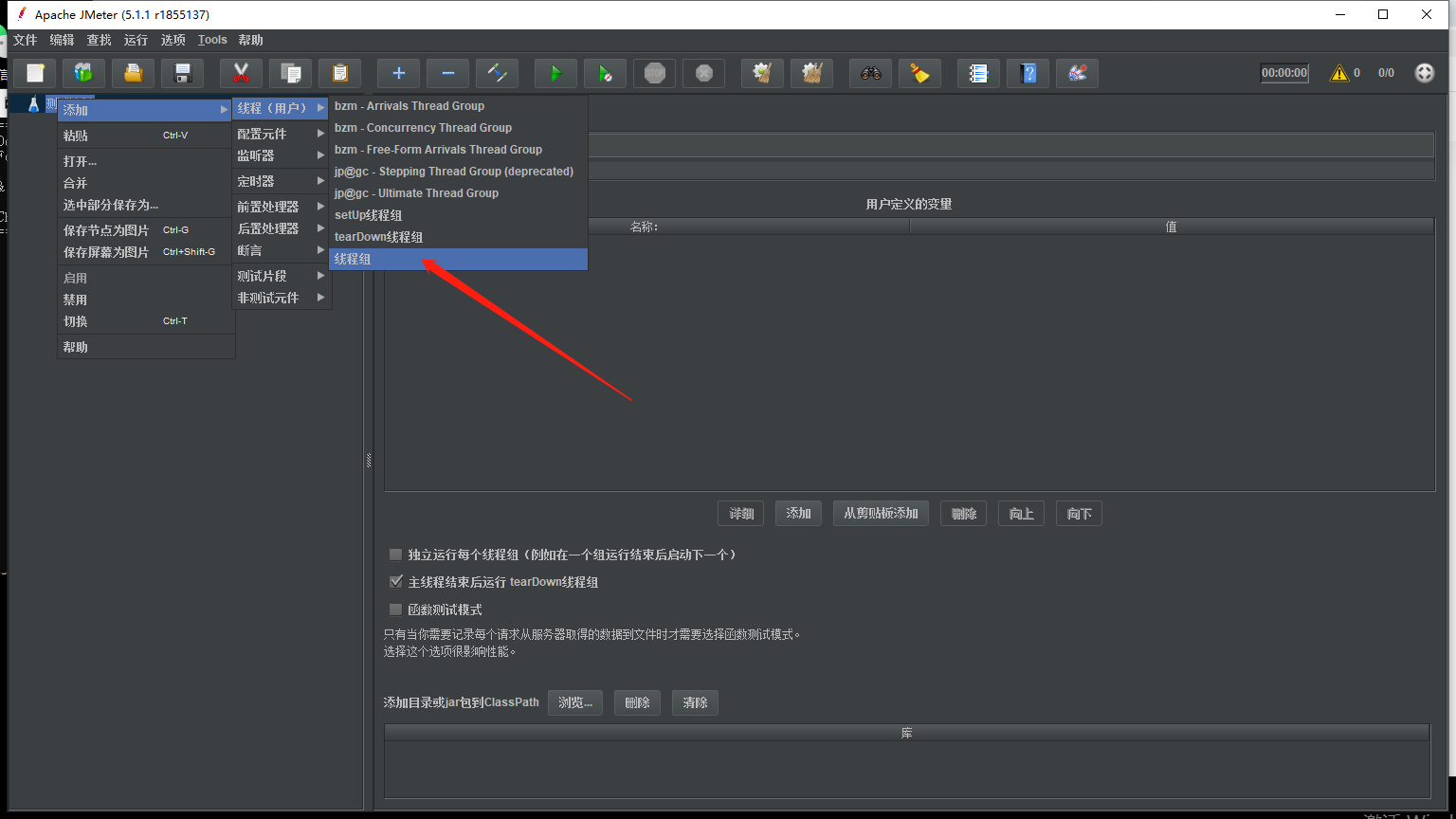Click the Search binoculars icon
The height and width of the screenshot is (819, 1456).
[x=871, y=73]
